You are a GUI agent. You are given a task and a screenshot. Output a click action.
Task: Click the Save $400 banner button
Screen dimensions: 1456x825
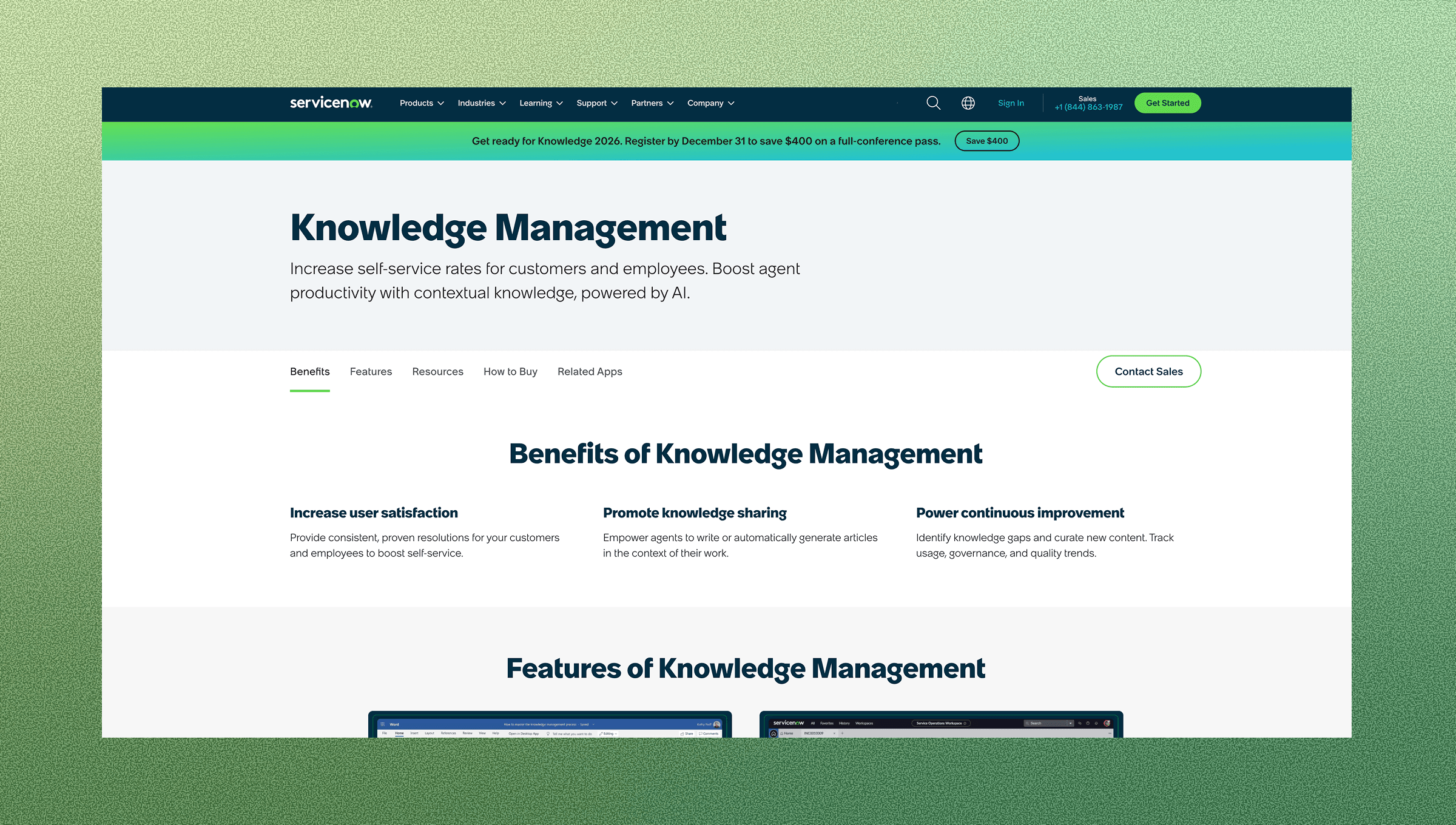pyautogui.click(x=986, y=141)
